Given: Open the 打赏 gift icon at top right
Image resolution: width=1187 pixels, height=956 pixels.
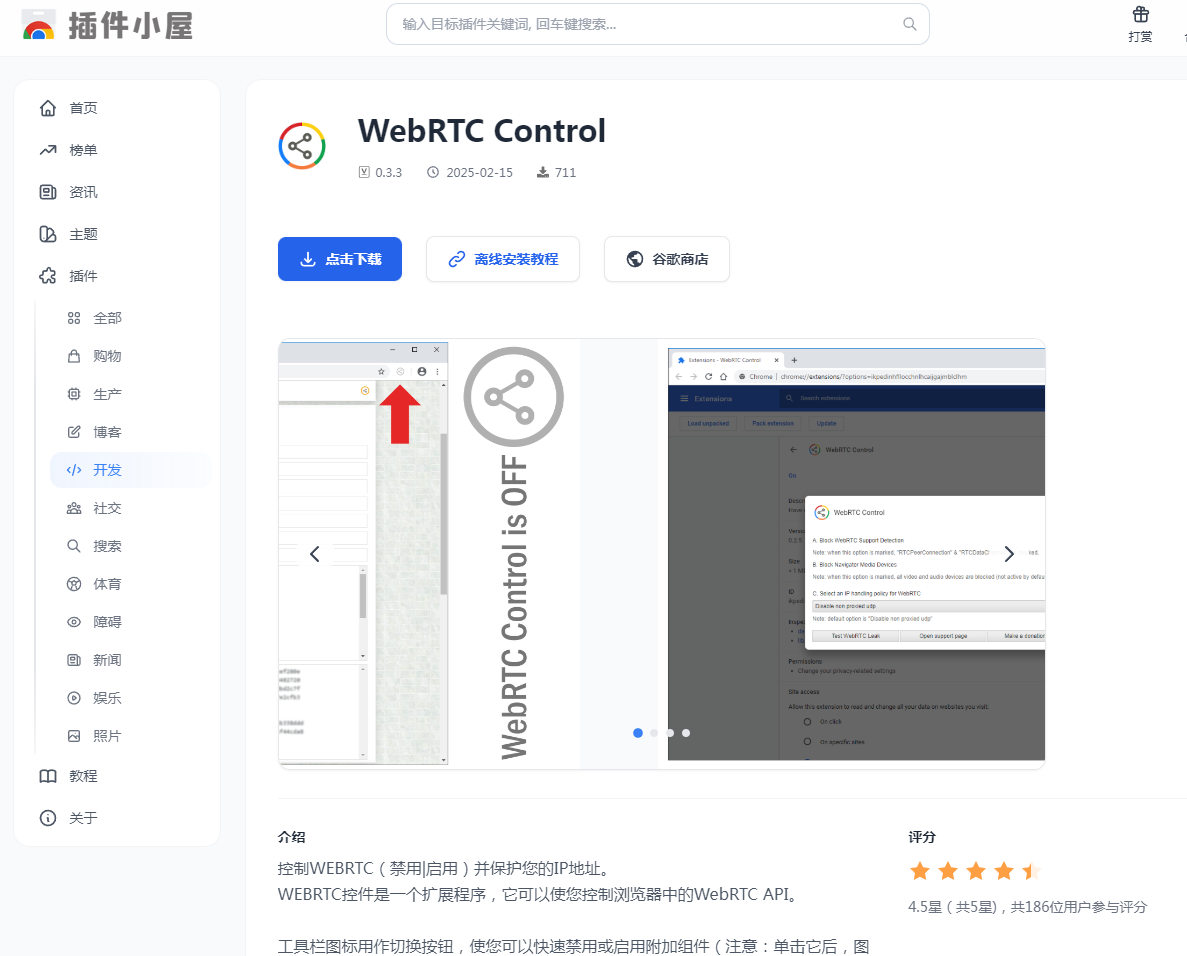Looking at the screenshot, I should tap(1140, 13).
